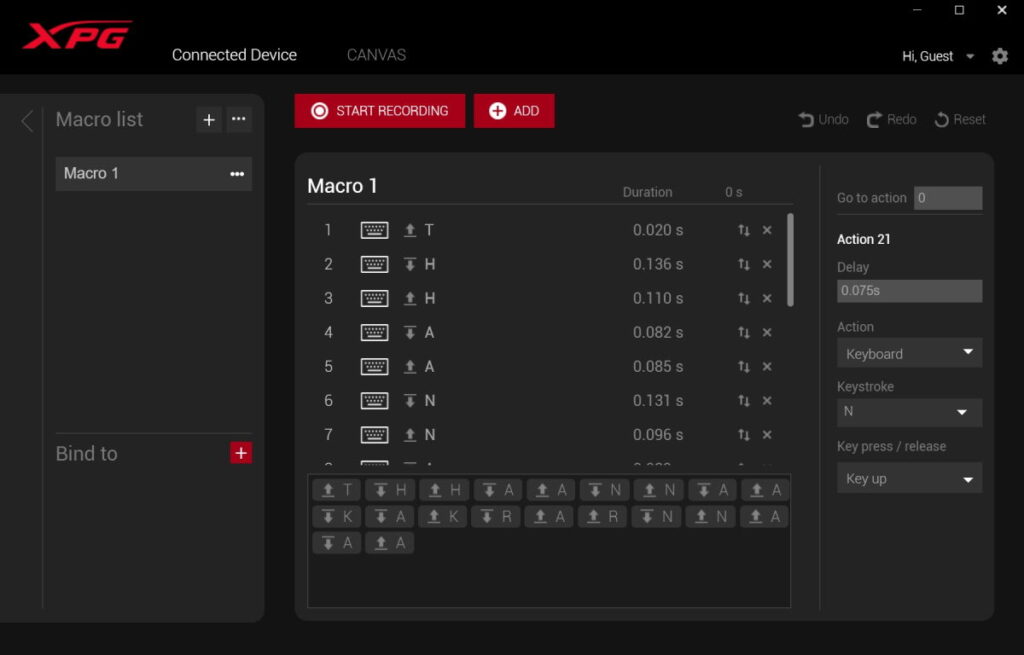Screen dimensions: 1024x655
Task: Click the Undo button
Action: click(823, 119)
